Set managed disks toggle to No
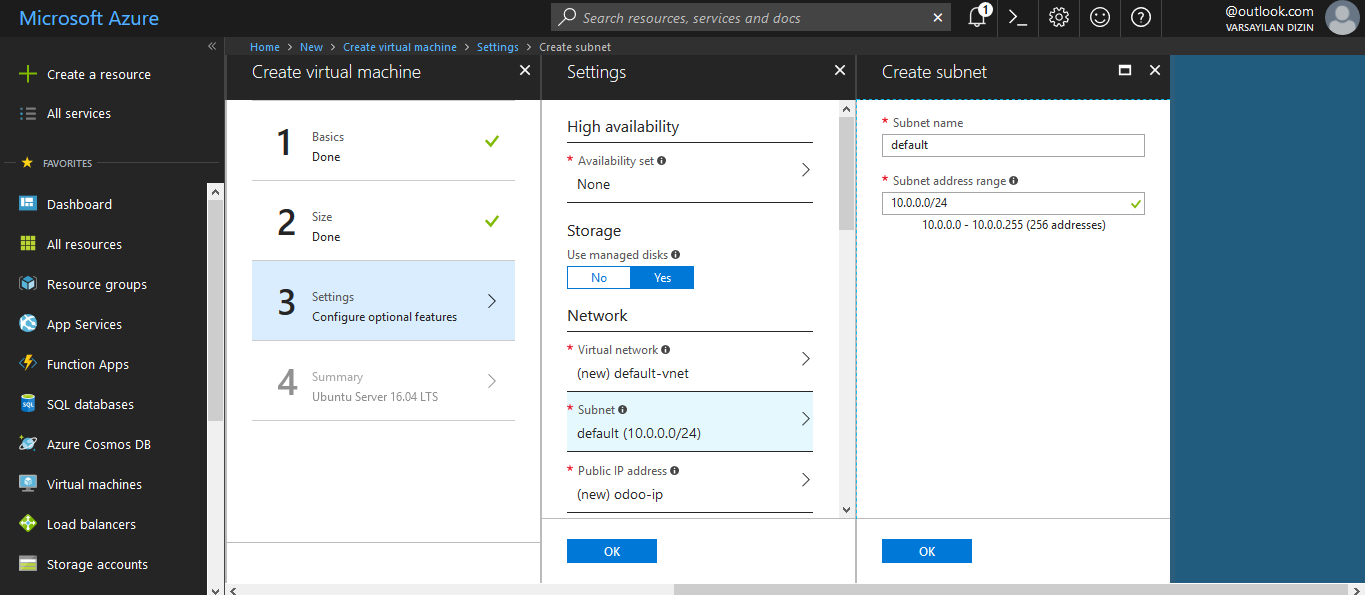The width and height of the screenshot is (1365, 595). (x=599, y=278)
